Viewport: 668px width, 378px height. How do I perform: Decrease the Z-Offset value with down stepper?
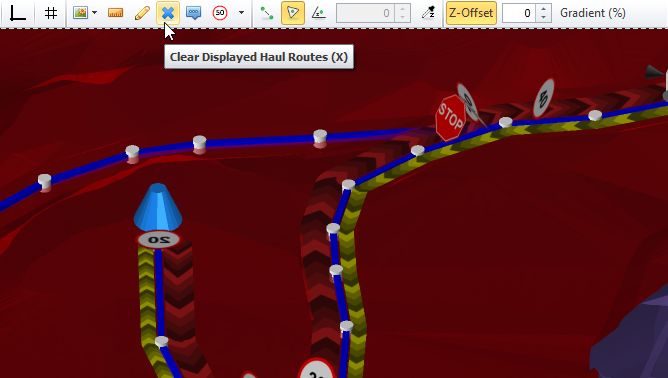tap(543, 17)
